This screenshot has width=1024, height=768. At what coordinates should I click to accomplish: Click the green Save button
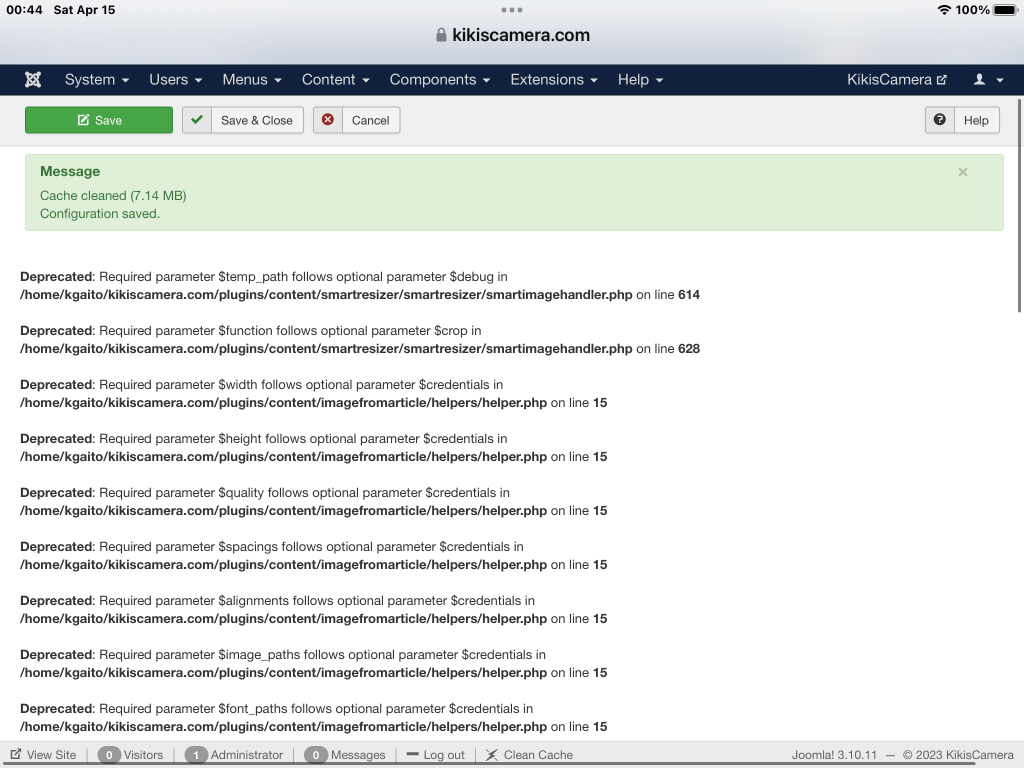pyautogui.click(x=99, y=120)
